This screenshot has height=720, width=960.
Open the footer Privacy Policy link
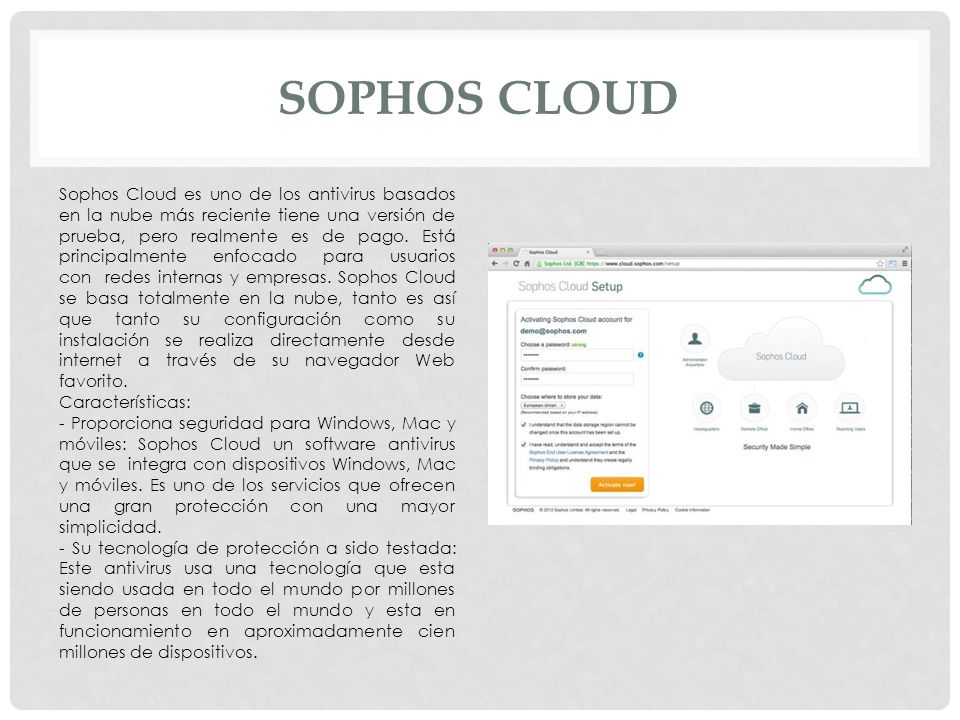pyautogui.click(x=655, y=510)
